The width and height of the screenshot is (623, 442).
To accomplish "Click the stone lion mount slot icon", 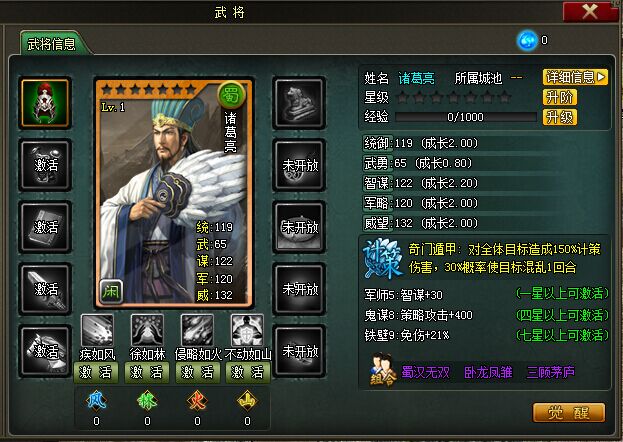I will click(x=299, y=103).
